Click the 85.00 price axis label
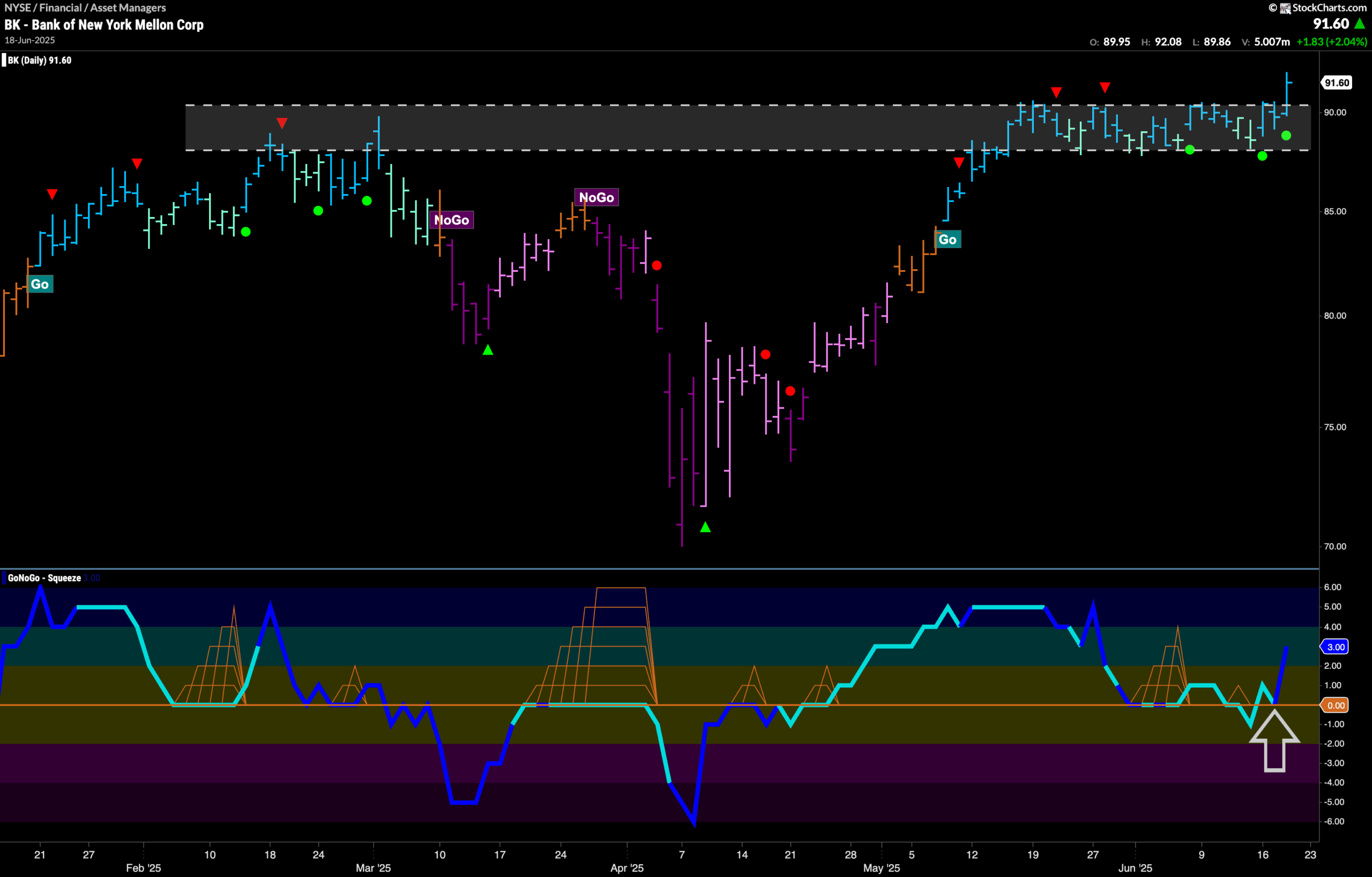1372x877 pixels. (x=1335, y=211)
